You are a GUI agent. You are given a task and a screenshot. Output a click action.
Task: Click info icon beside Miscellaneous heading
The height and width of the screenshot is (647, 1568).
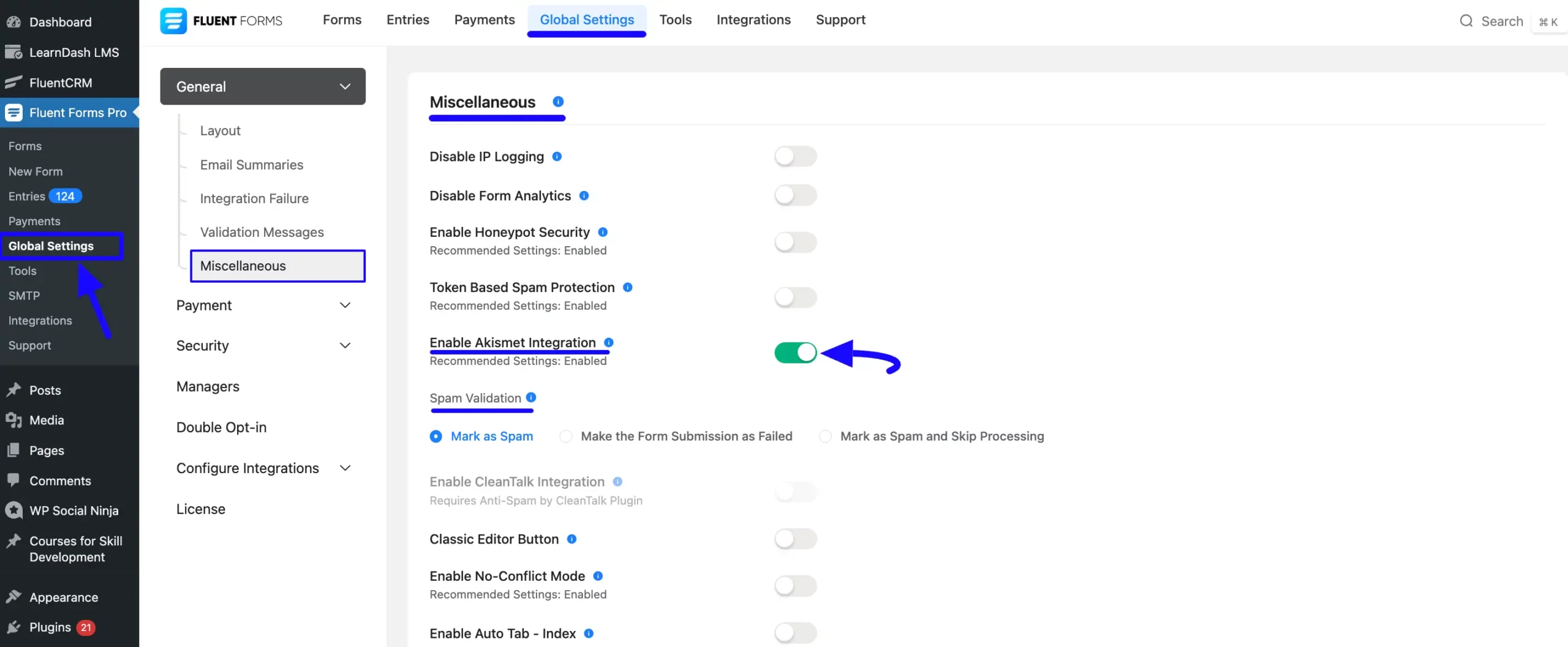[x=558, y=102]
